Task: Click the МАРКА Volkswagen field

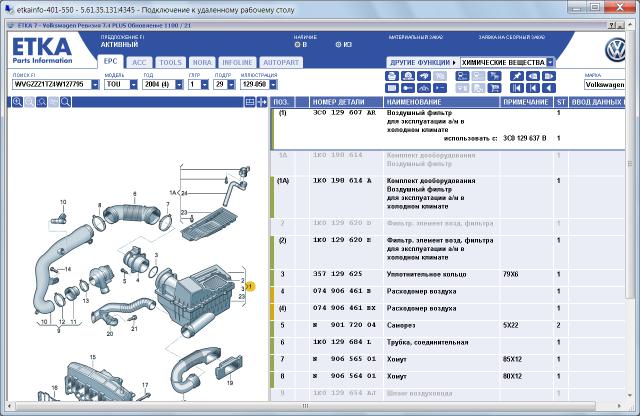Action: click(x=604, y=85)
